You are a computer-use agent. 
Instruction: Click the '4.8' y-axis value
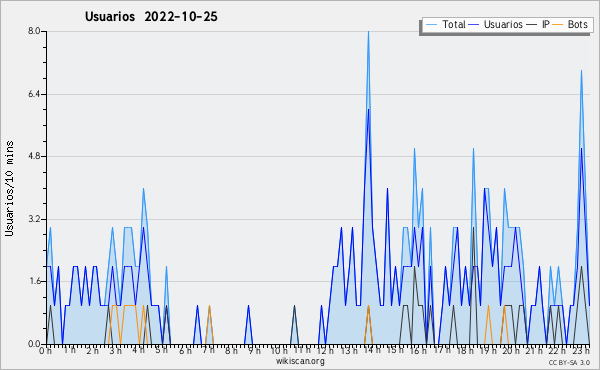point(34,156)
